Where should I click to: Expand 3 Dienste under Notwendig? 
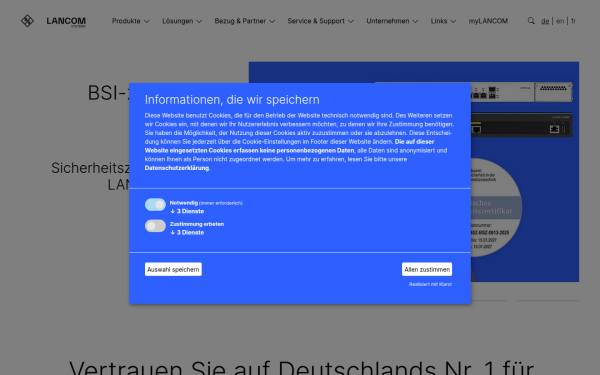tap(187, 211)
